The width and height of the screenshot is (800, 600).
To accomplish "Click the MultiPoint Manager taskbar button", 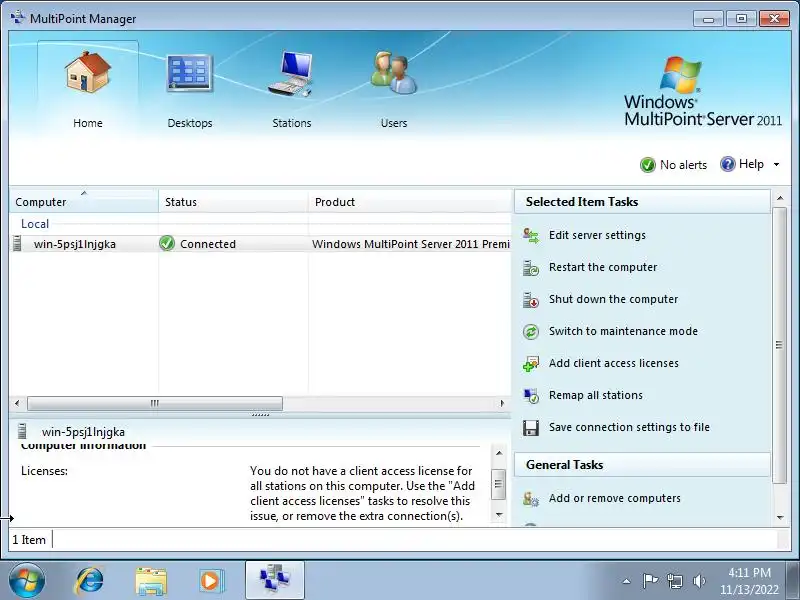I will [x=275, y=580].
